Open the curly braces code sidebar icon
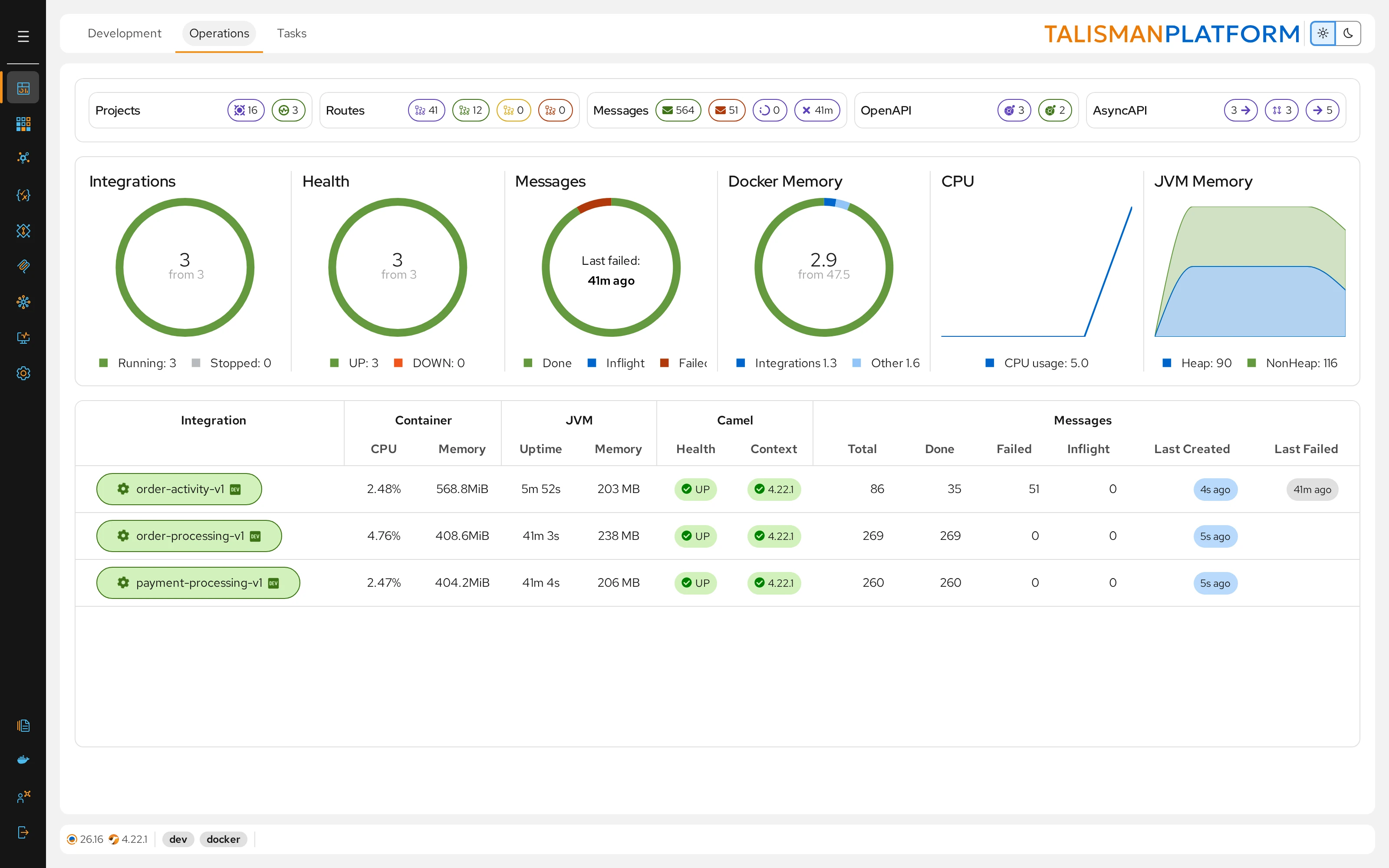Viewport: 1389px width, 868px height. tap(23, 195)
